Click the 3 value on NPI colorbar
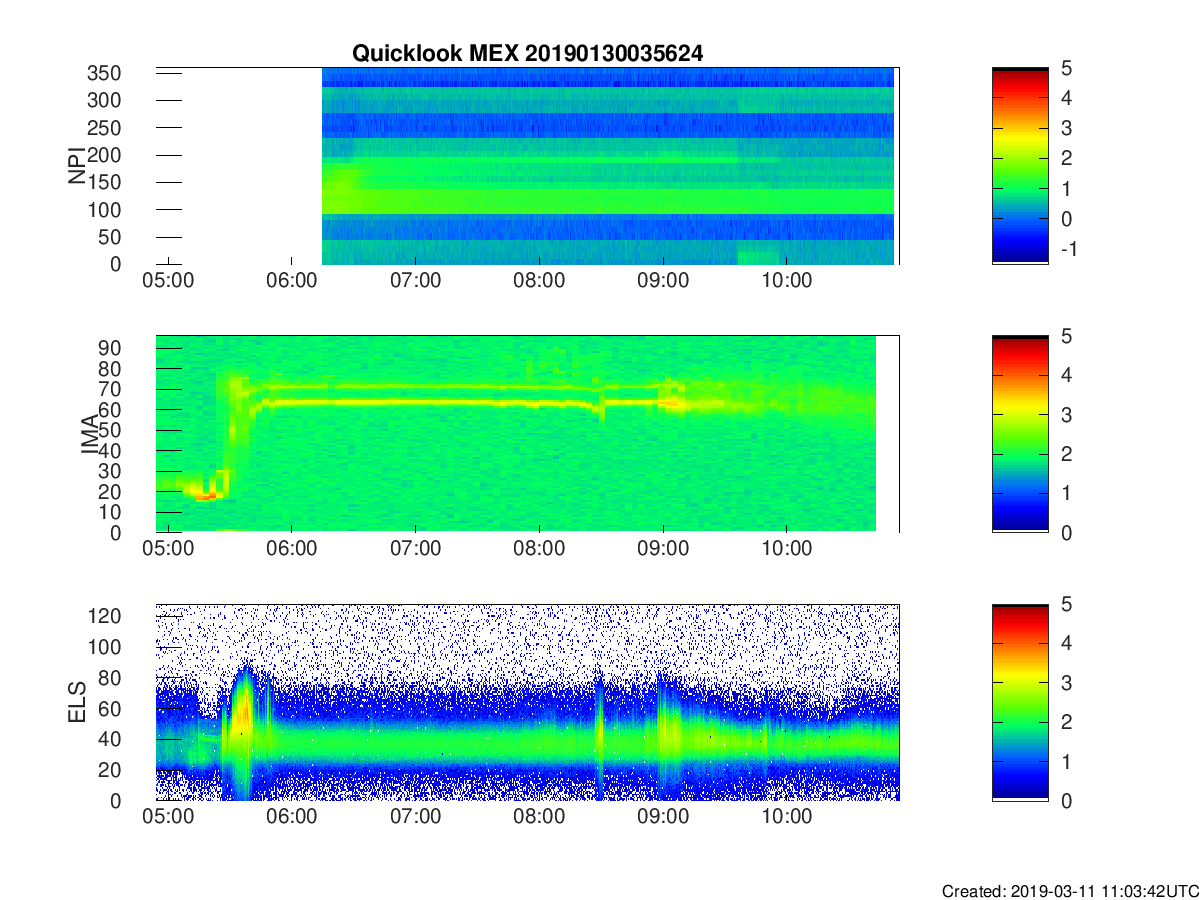The height and width of the screenshot is (900, 1200). (x=1066, y=128)
